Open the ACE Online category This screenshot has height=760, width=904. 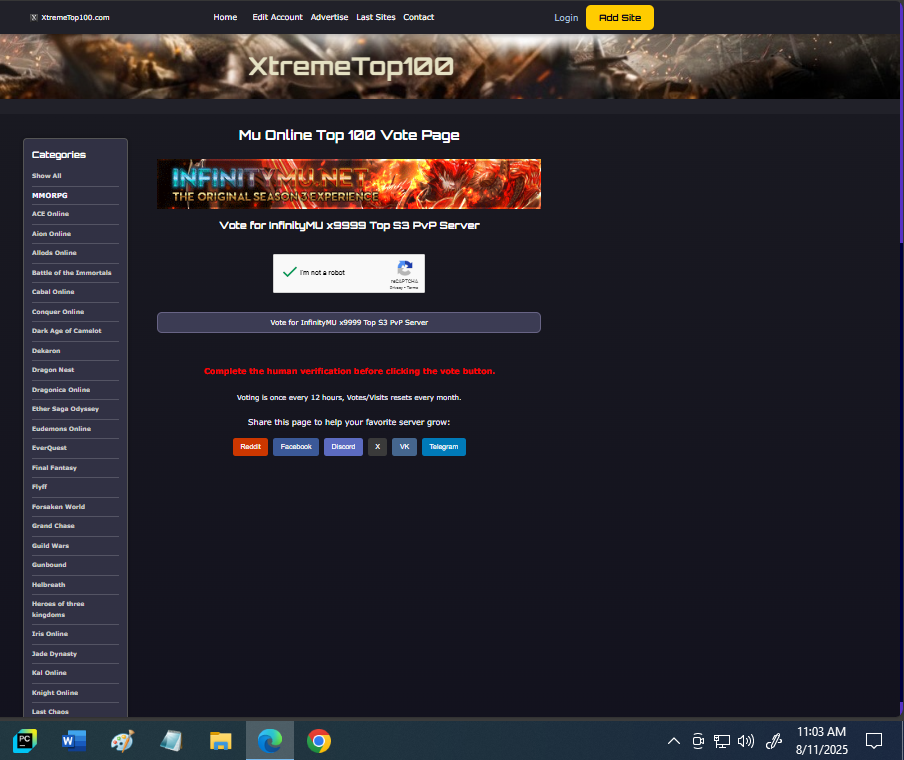[50, 214]
